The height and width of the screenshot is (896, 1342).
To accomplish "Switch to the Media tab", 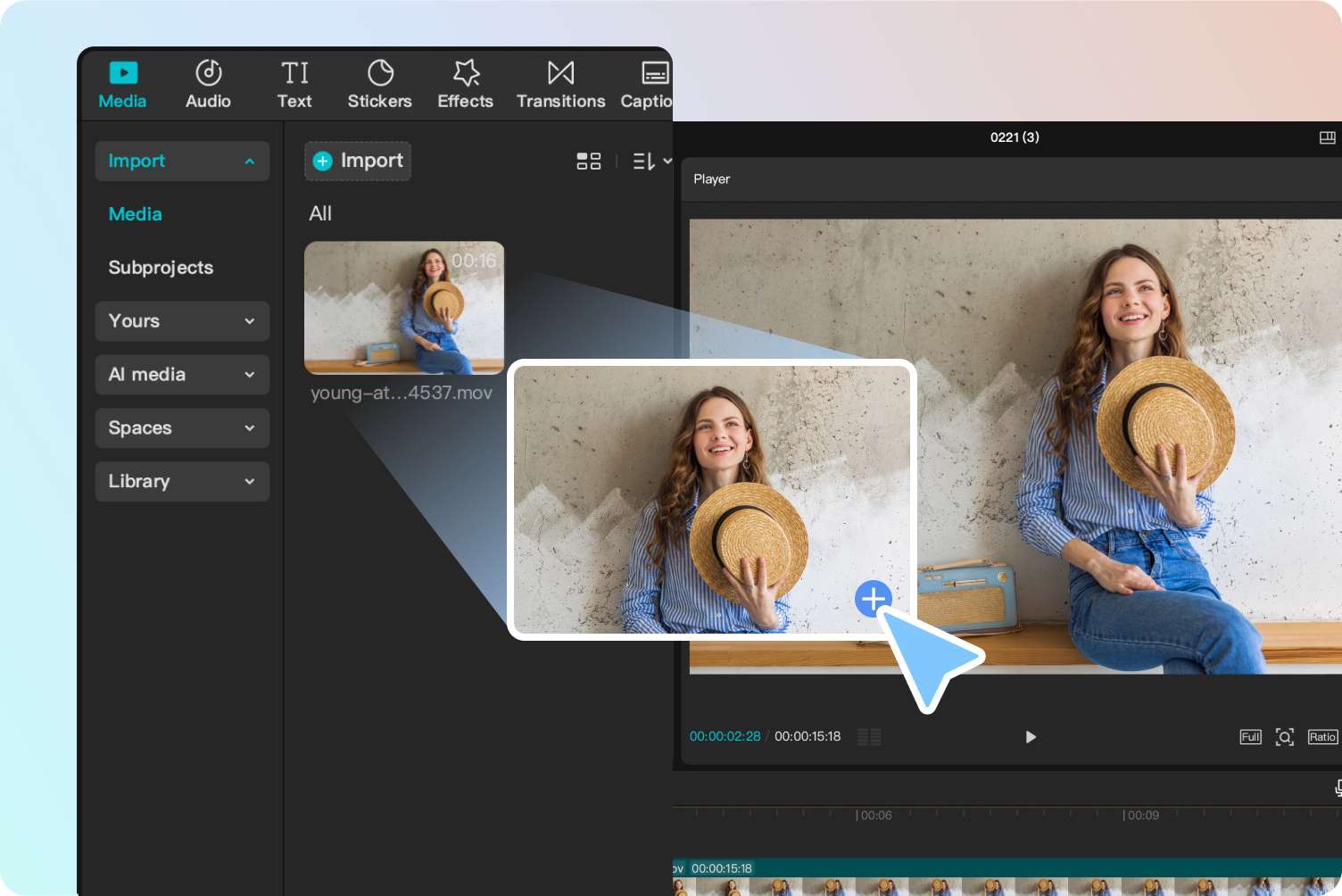I will [x=122, y=83].
